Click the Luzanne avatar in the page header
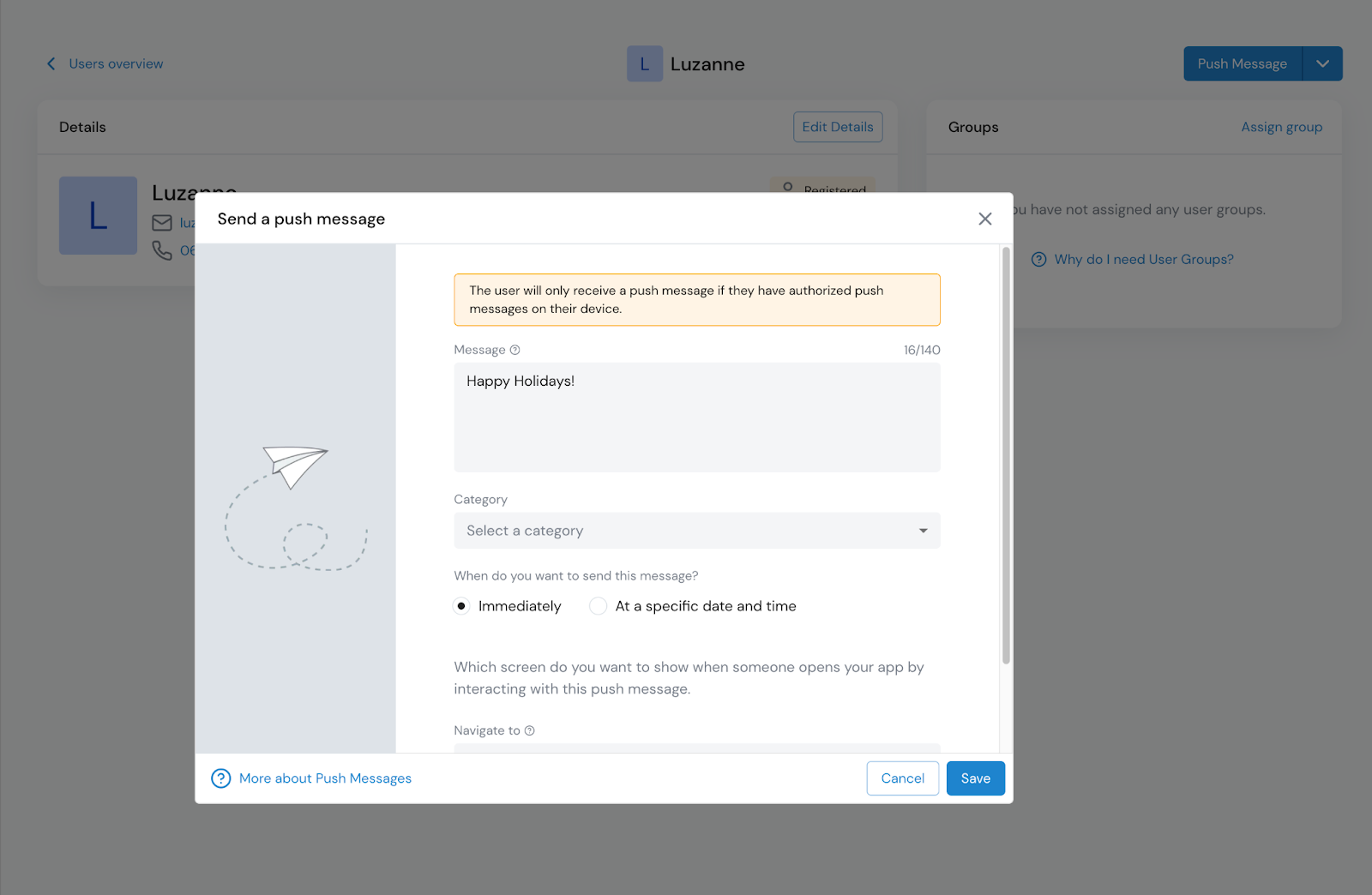This screenshot has height=895, width=1372. point(644,64)
